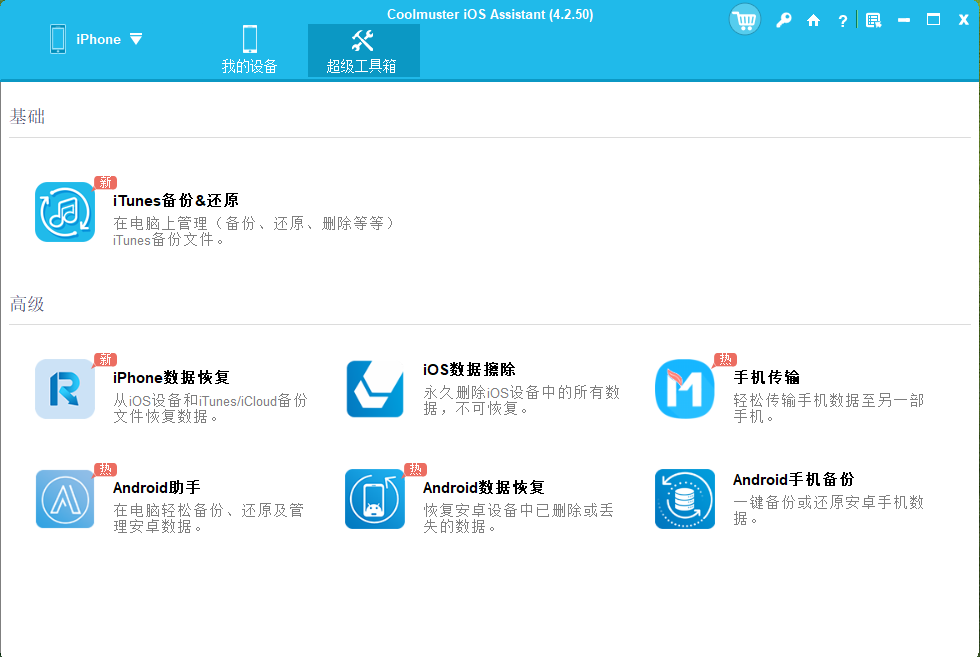This screenshot has width=980, height=657.
Task: Click the key registration icon
Action: [783, 21]
